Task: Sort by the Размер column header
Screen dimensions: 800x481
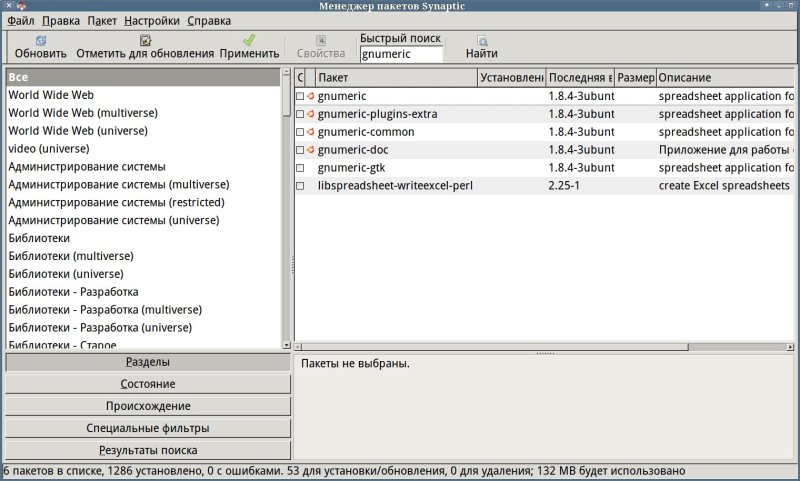Action: coord(636,78)
